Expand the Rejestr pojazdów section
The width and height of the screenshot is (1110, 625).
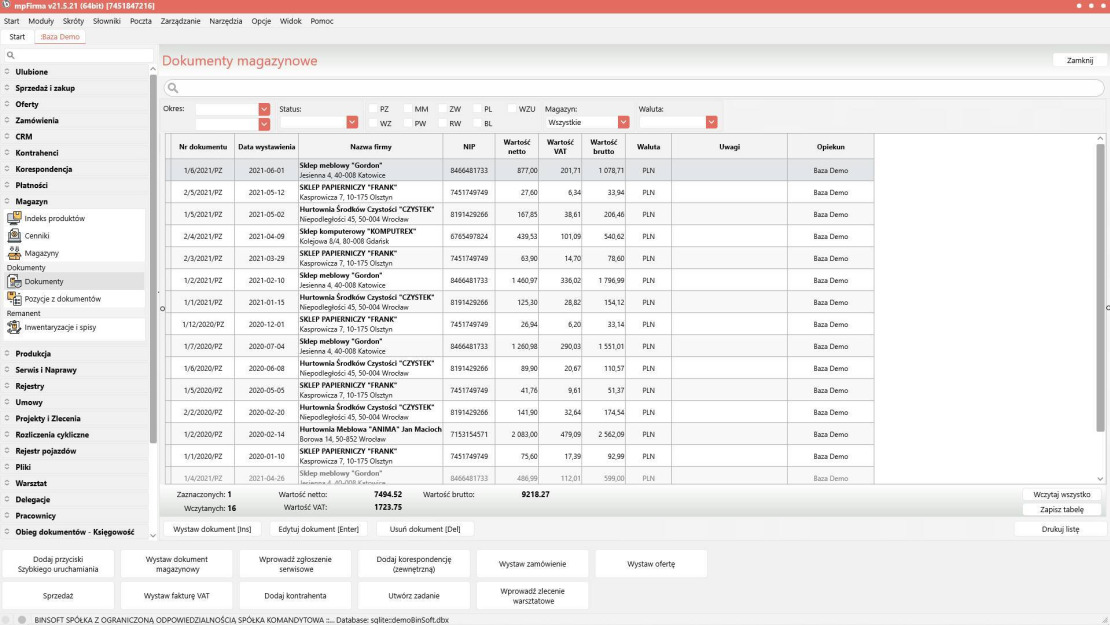[x=45, y=451]
